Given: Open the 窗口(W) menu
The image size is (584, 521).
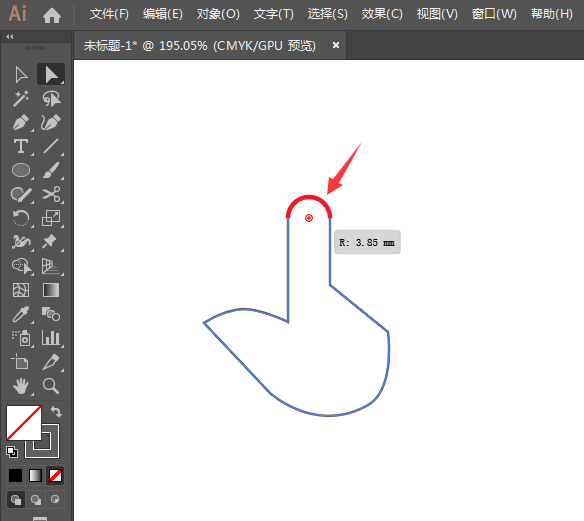Looking at the screenshot, I should tap(494, 14).
